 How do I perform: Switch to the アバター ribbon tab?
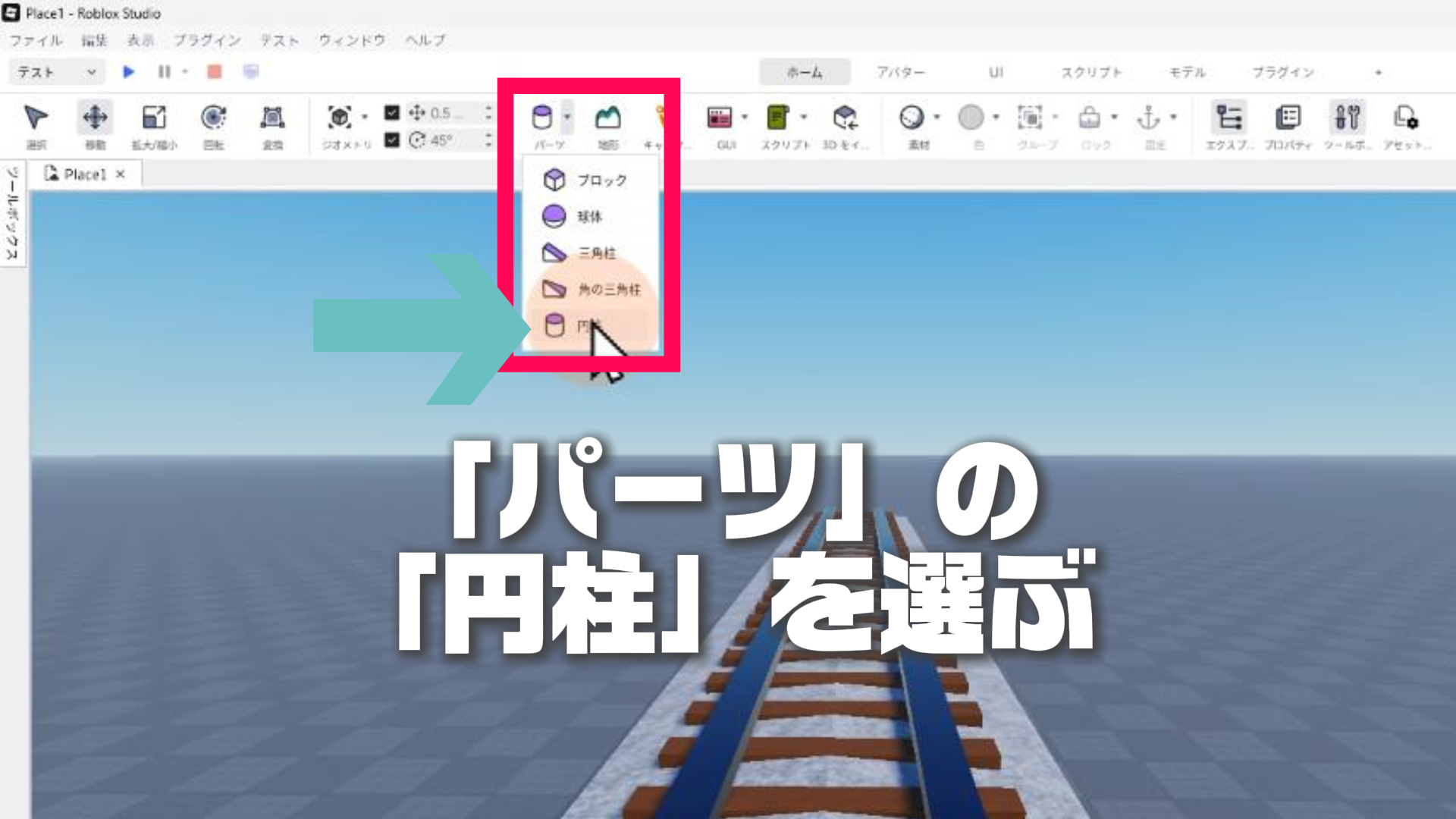(x=900, y=72)
